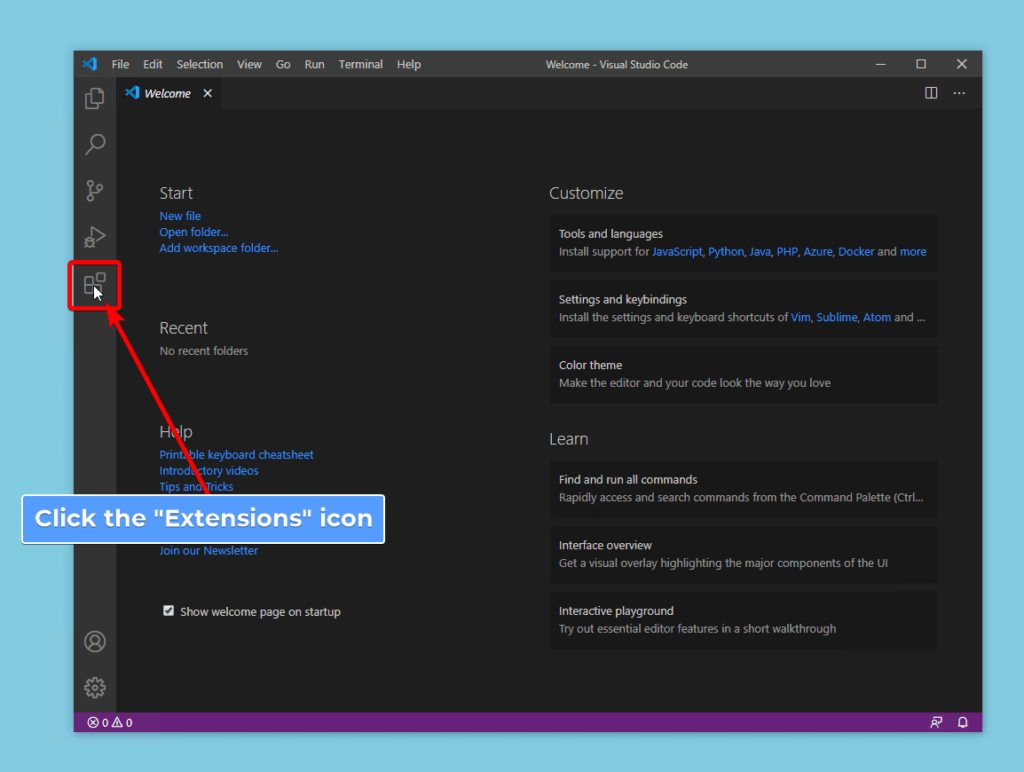Viewport: 1024px width, 772px height.
Task: Click the 'No recent folders' text
Action: click(204, 351)
